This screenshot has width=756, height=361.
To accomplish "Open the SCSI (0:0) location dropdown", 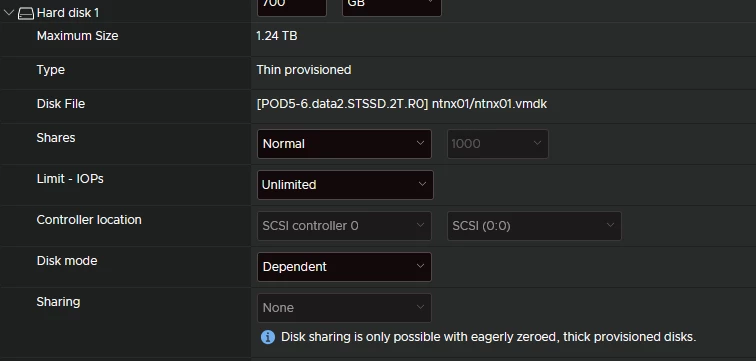I will [534, 226].
